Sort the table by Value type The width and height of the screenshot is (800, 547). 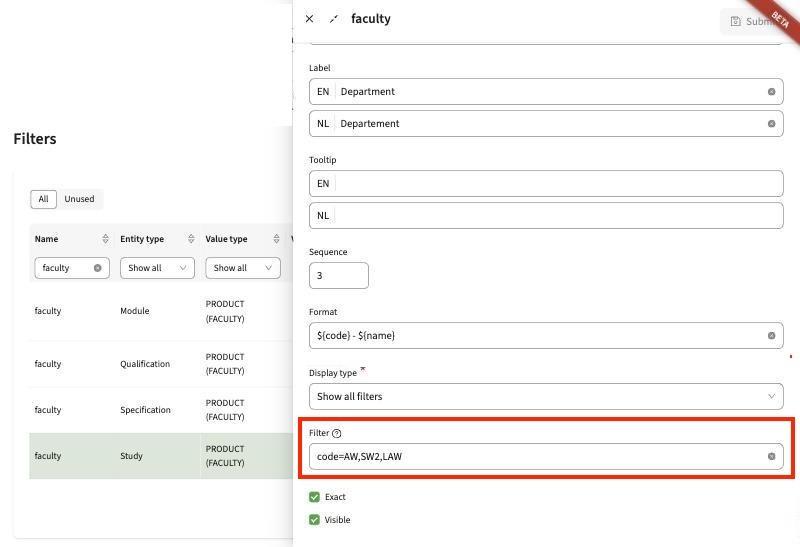(x=276, y=239)
